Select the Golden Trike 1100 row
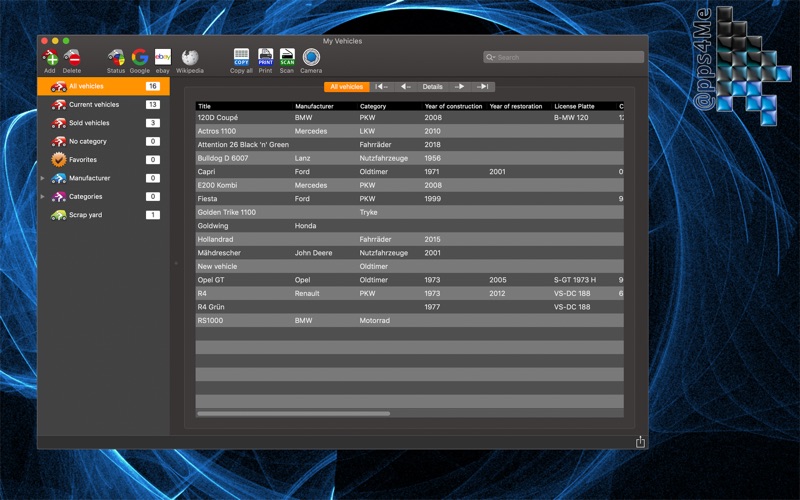 tap(410, 212)
